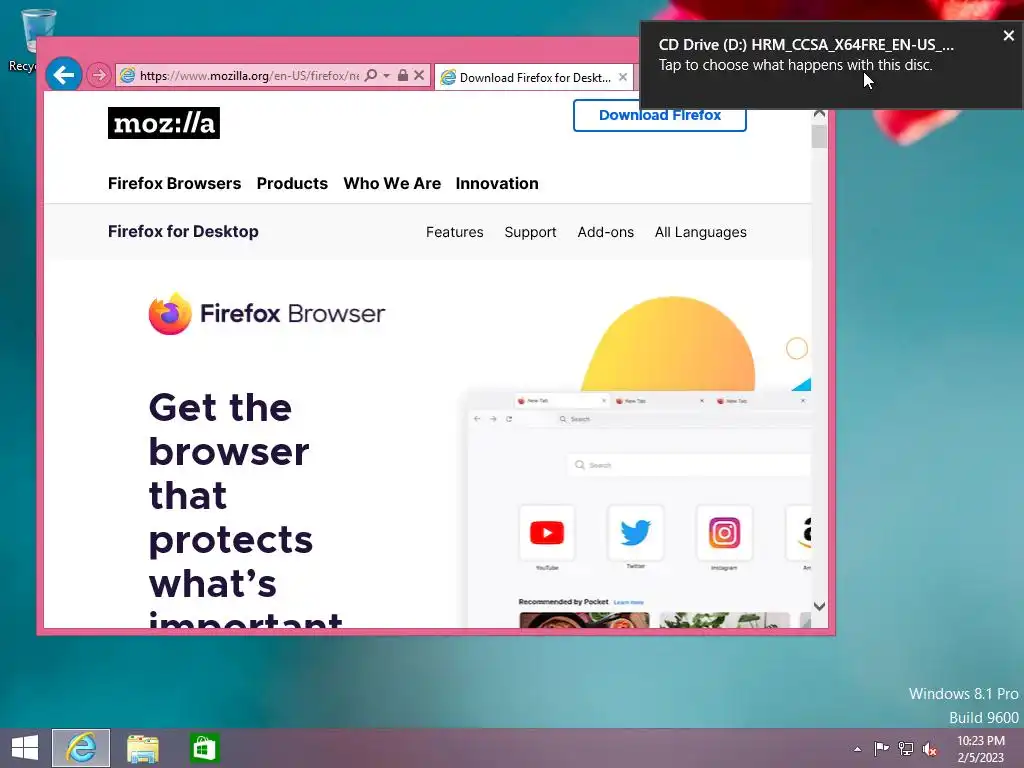This screenshot has height=768, width=1024.
Task: Click the mozilla.org address field
Action: coord(249,76)
